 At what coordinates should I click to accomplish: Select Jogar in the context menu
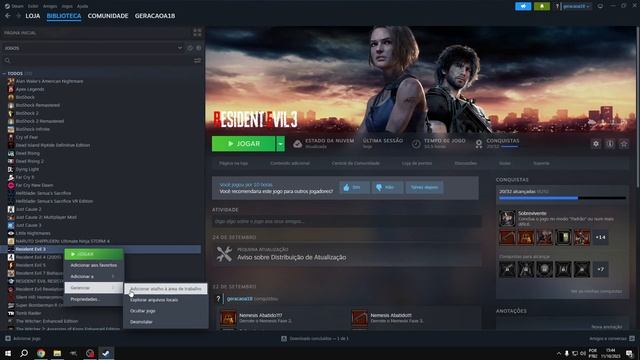[94, 254]
